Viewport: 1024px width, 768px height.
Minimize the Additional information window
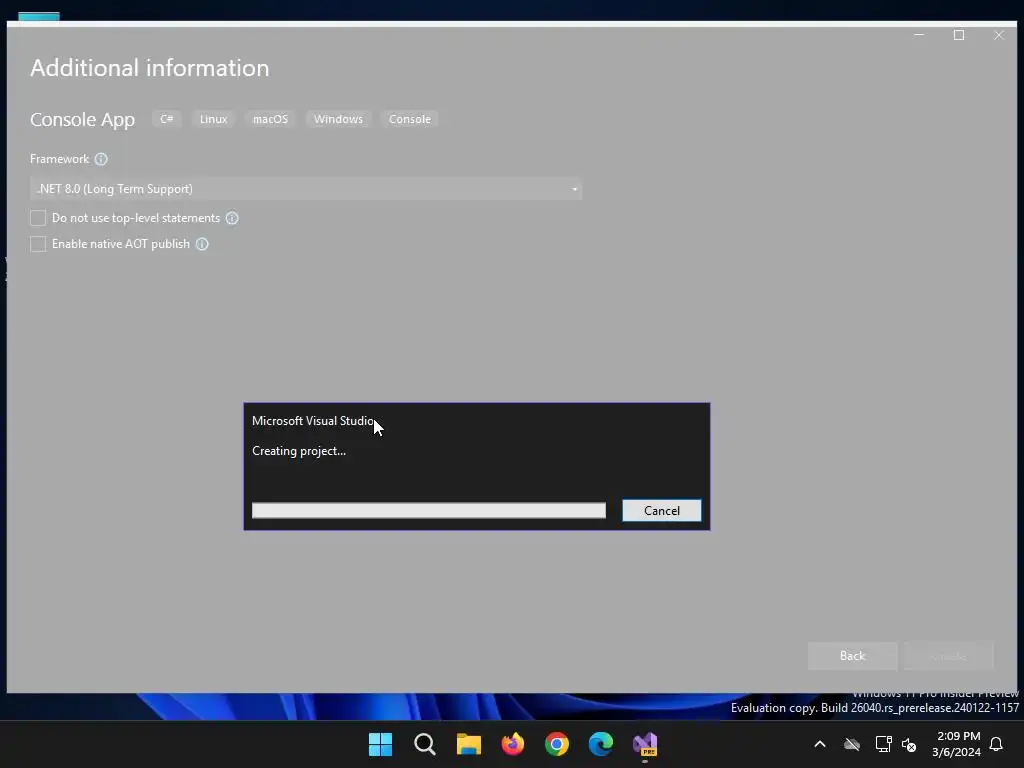[x=919, y=35]
